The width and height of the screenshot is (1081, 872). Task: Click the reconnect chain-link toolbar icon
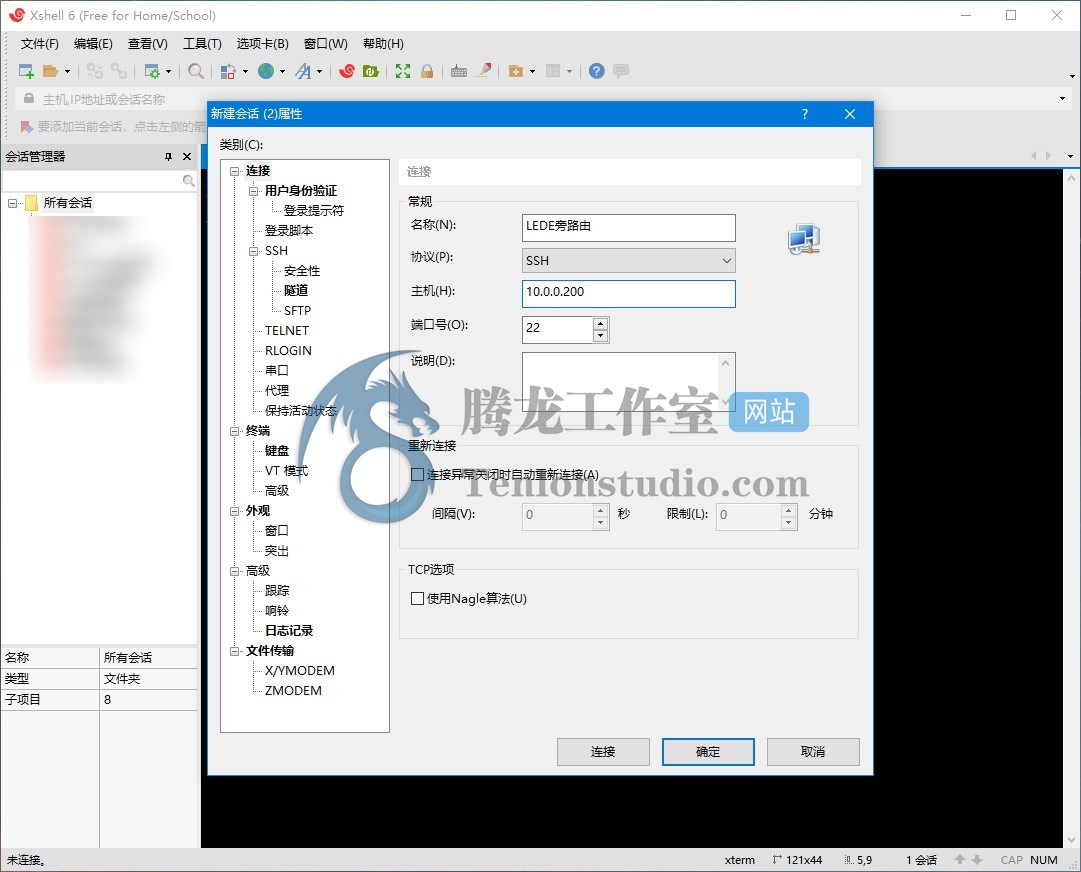(x=119, y=71)
